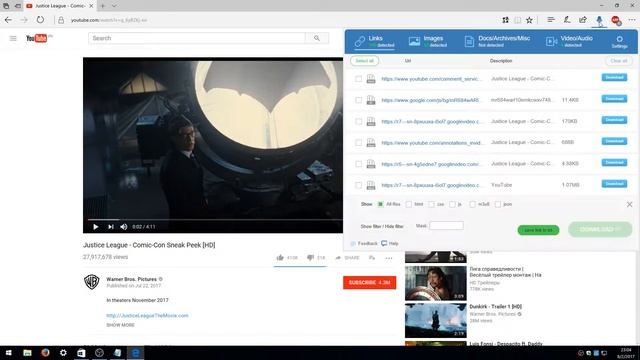The width and height of the screenshot is (640, 360).
Task: Click file icon of 1.07MB YouTube row
Action: 371,185
